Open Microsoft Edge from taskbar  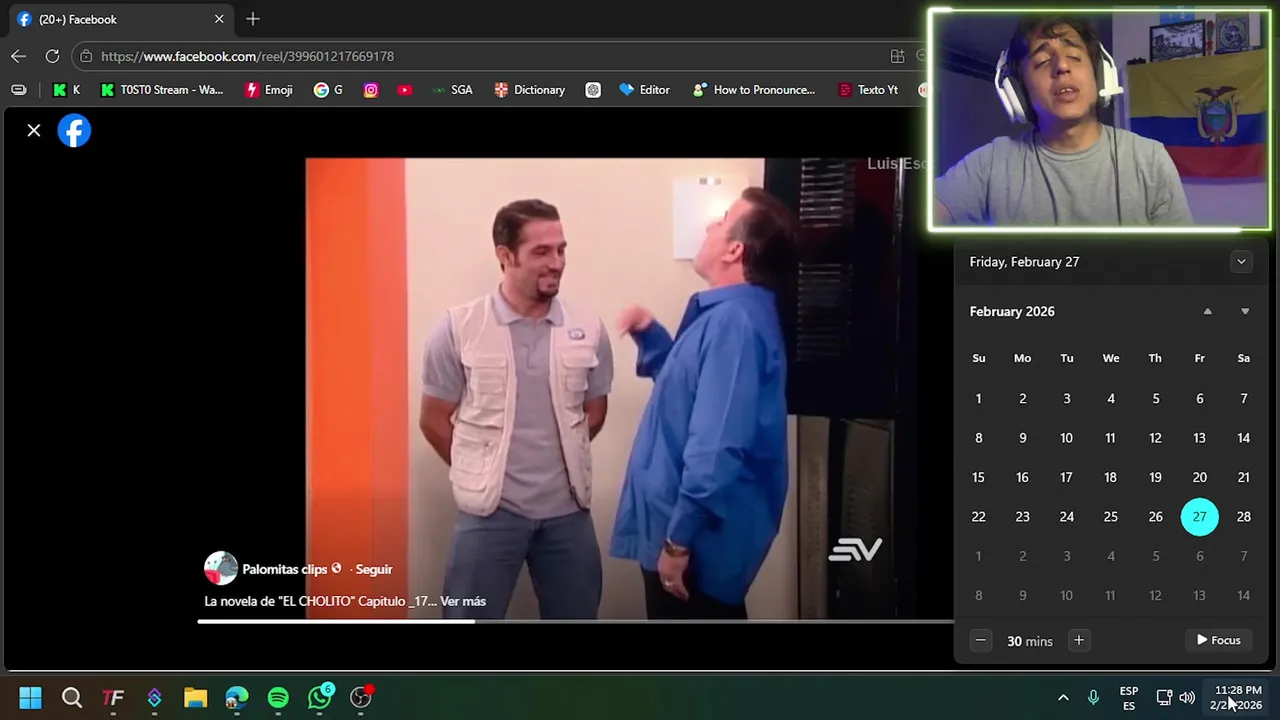pos(237,698)
